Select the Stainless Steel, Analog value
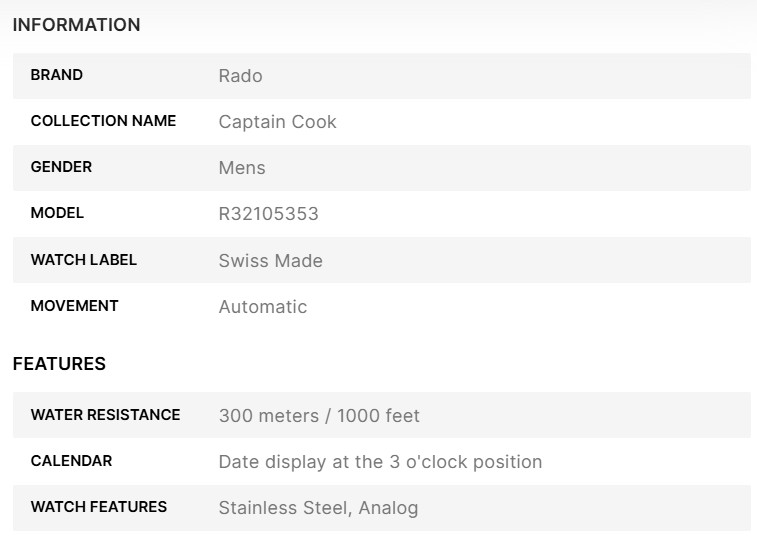This screenshot has width=757, height=541. [318, 508]
